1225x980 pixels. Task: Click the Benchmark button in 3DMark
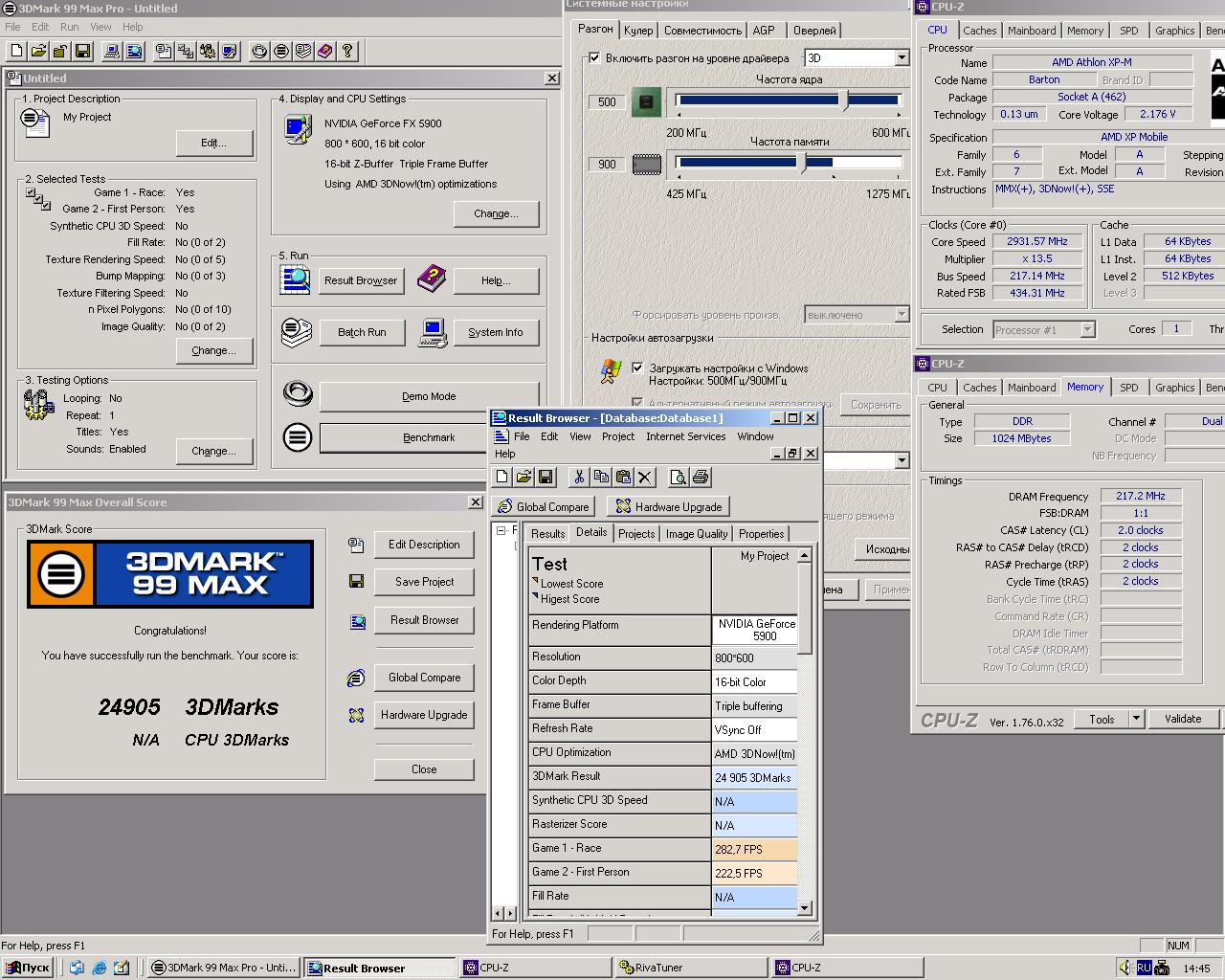point(429,437)
